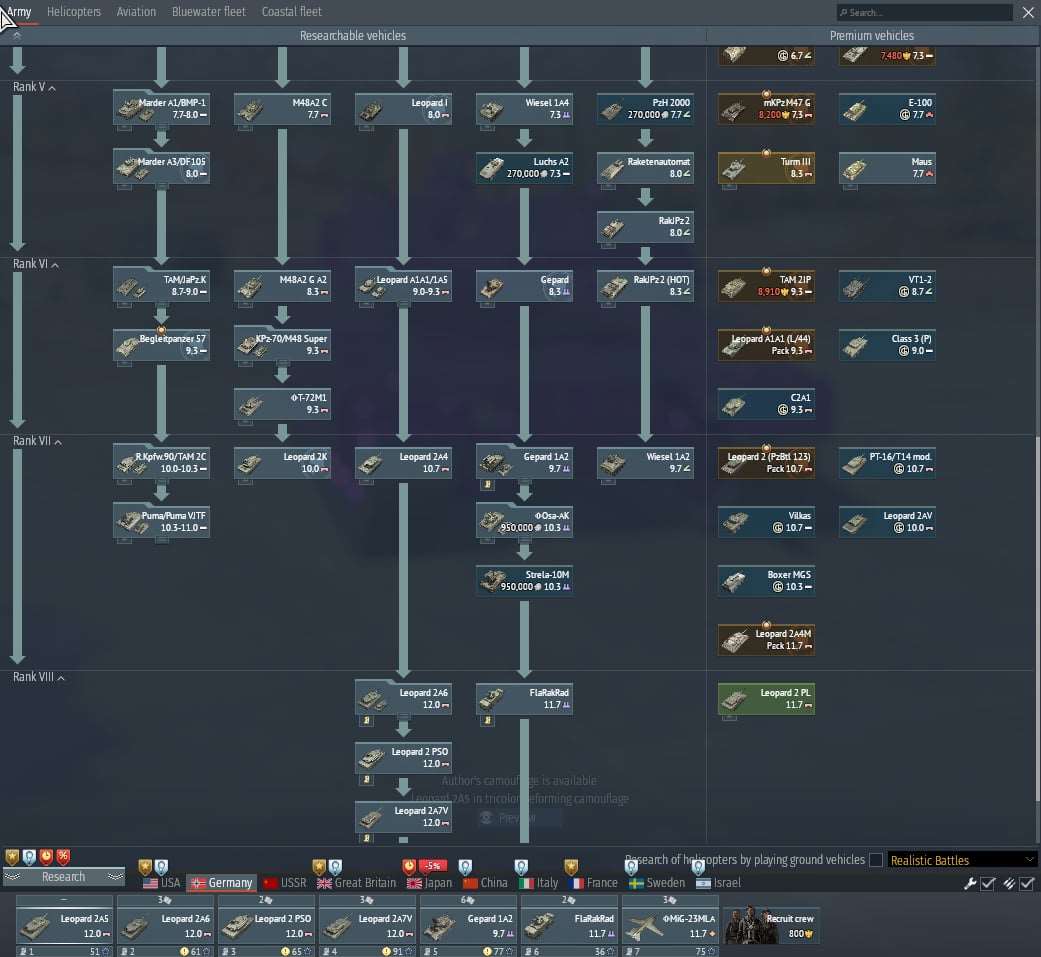Select the Sweden nation tab

click(x=657, y=883)
